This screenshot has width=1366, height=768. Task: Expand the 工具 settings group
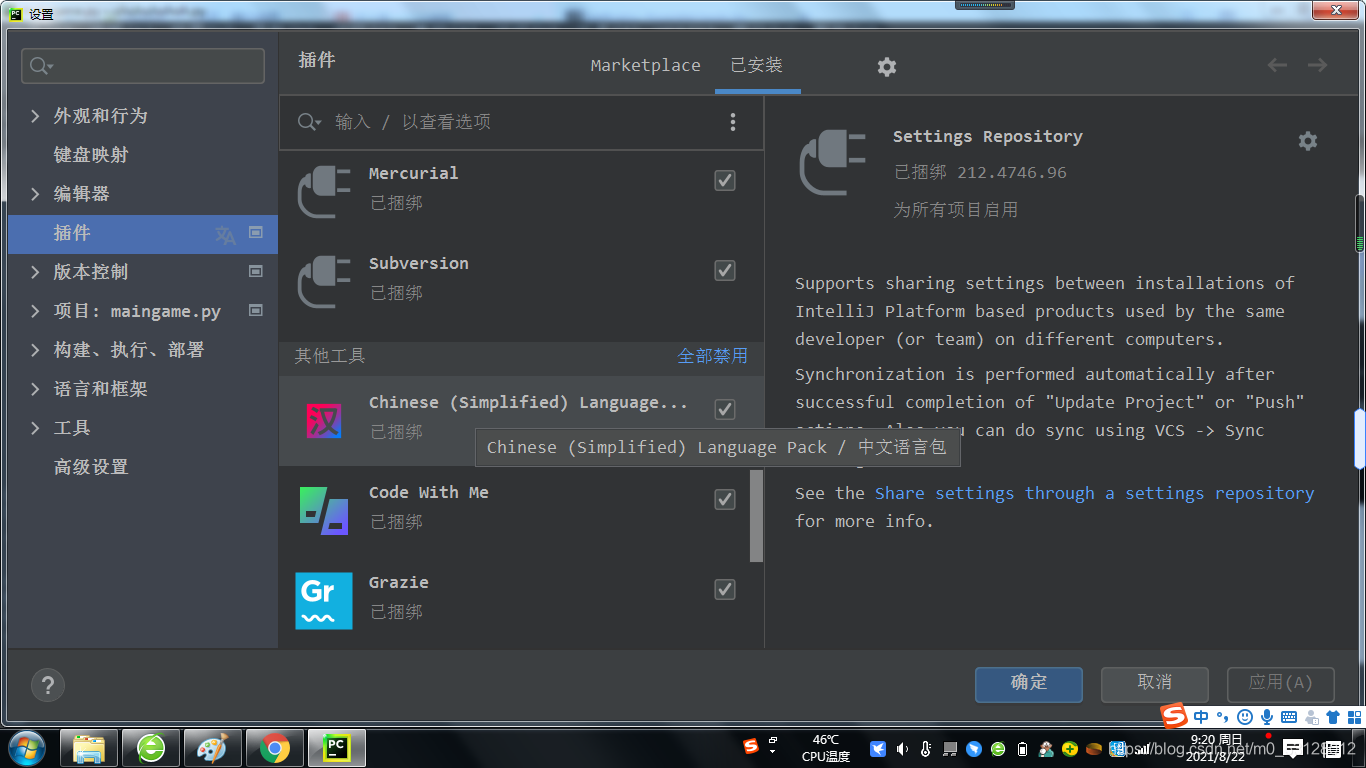click(x=36, y=428)
